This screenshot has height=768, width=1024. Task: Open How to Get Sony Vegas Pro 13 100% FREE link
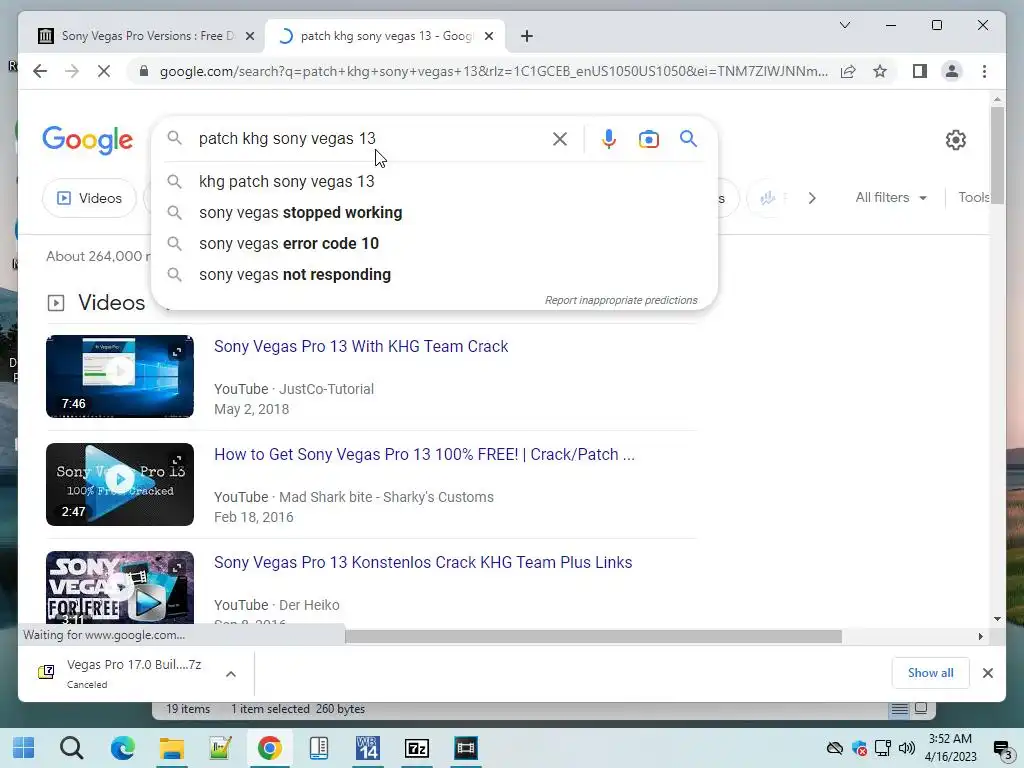pos(424,455)
